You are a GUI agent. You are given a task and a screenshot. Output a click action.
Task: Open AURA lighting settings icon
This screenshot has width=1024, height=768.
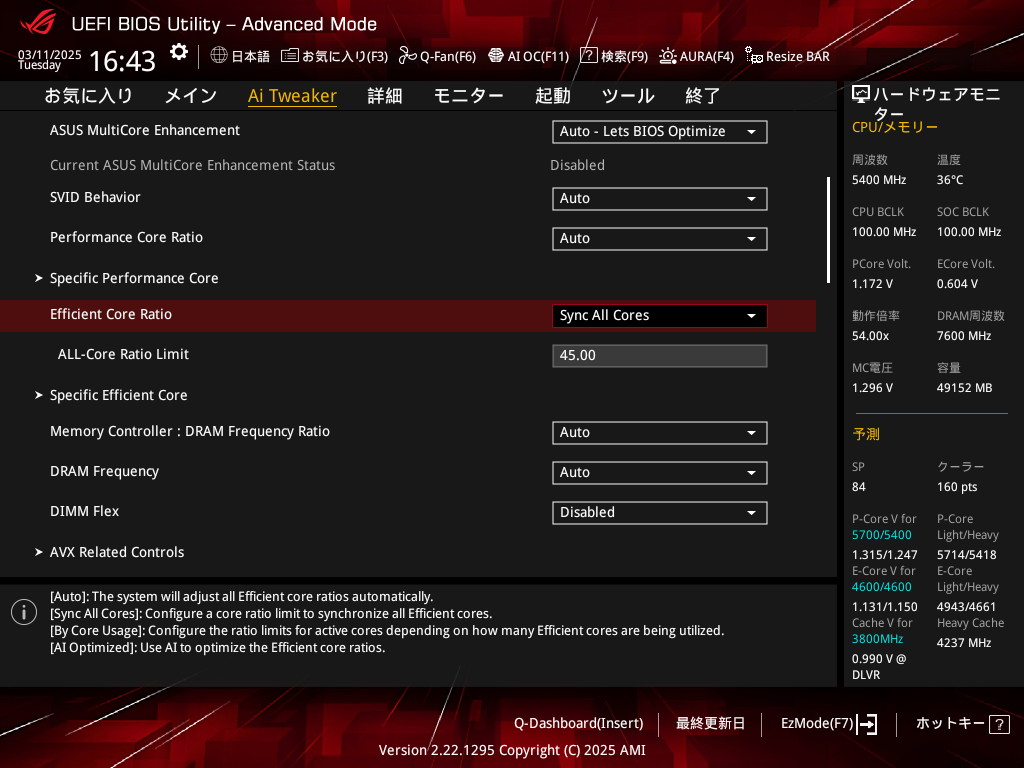pyautogui.click(x=667, y=56)
